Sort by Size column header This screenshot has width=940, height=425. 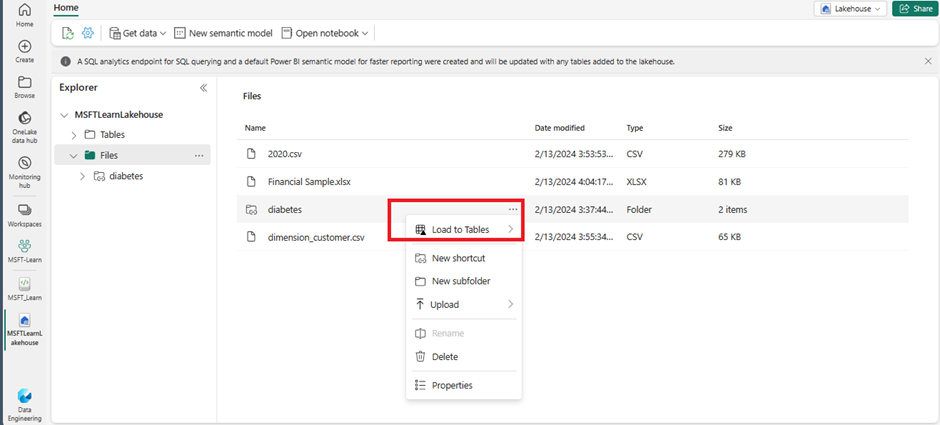[725, 128]
